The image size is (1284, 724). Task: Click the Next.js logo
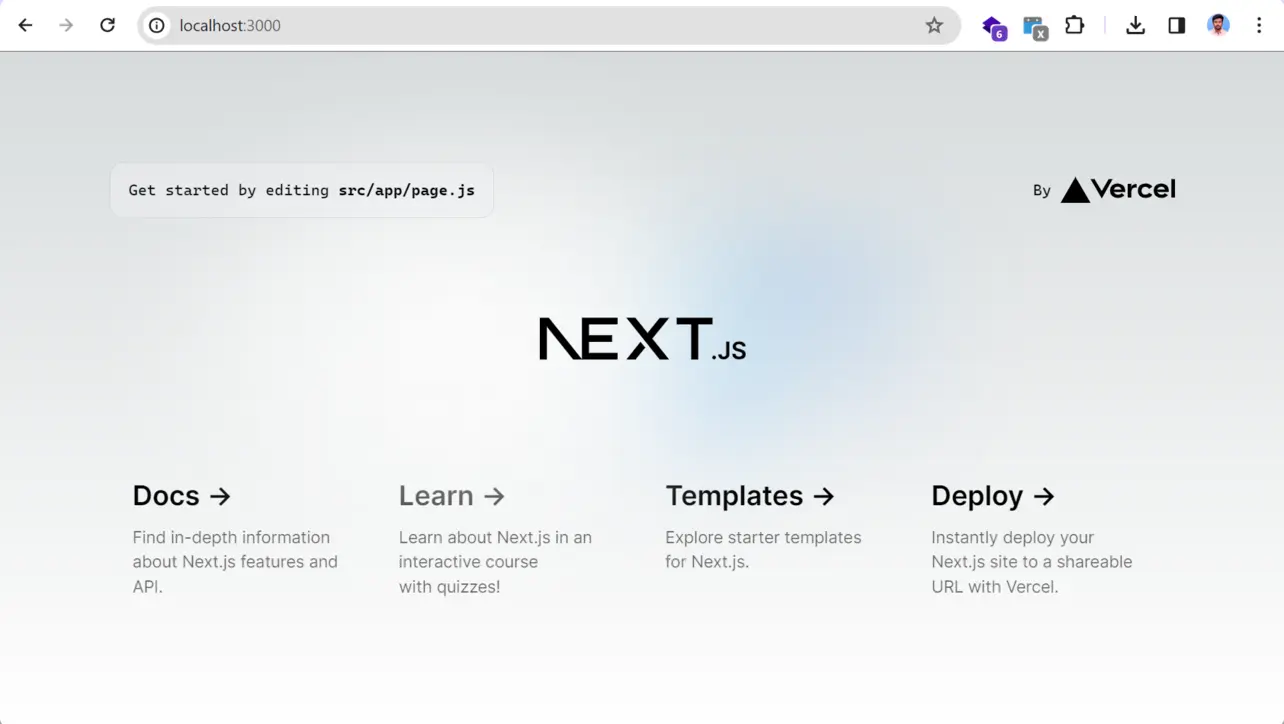(642, 339)
